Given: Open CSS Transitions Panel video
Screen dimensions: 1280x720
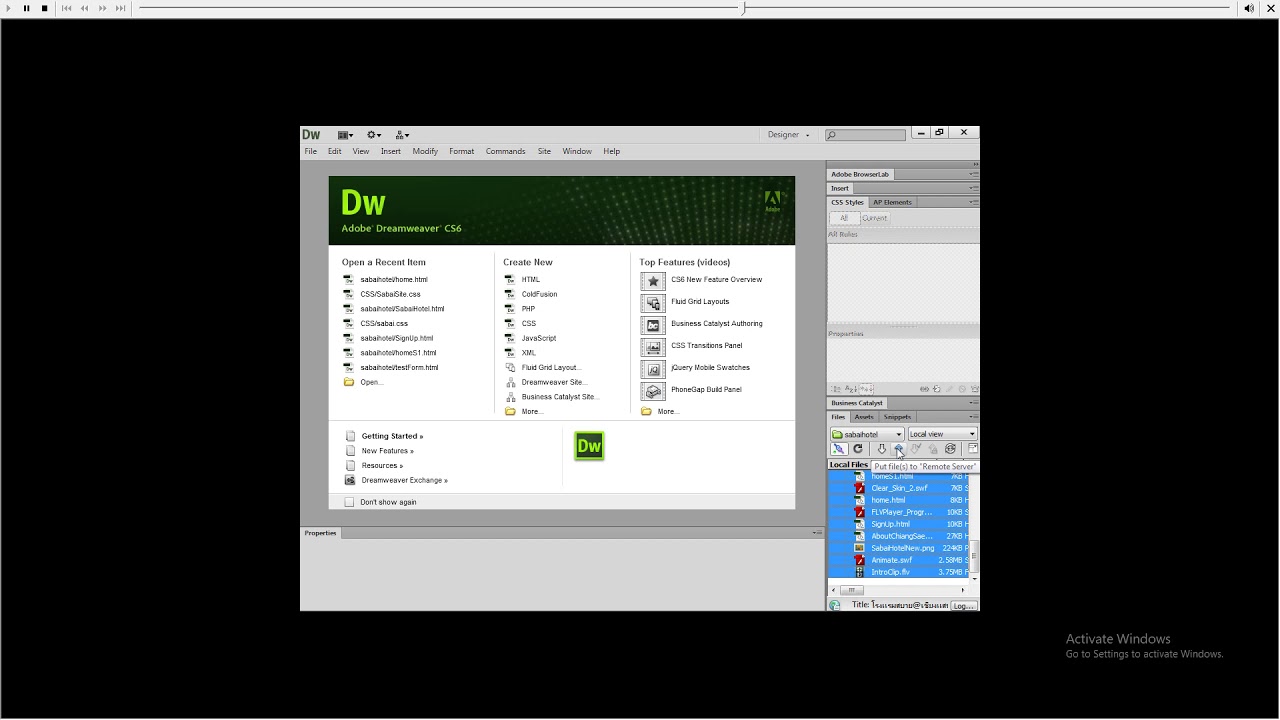Looking at the screenshot, I should click(706, 346).
